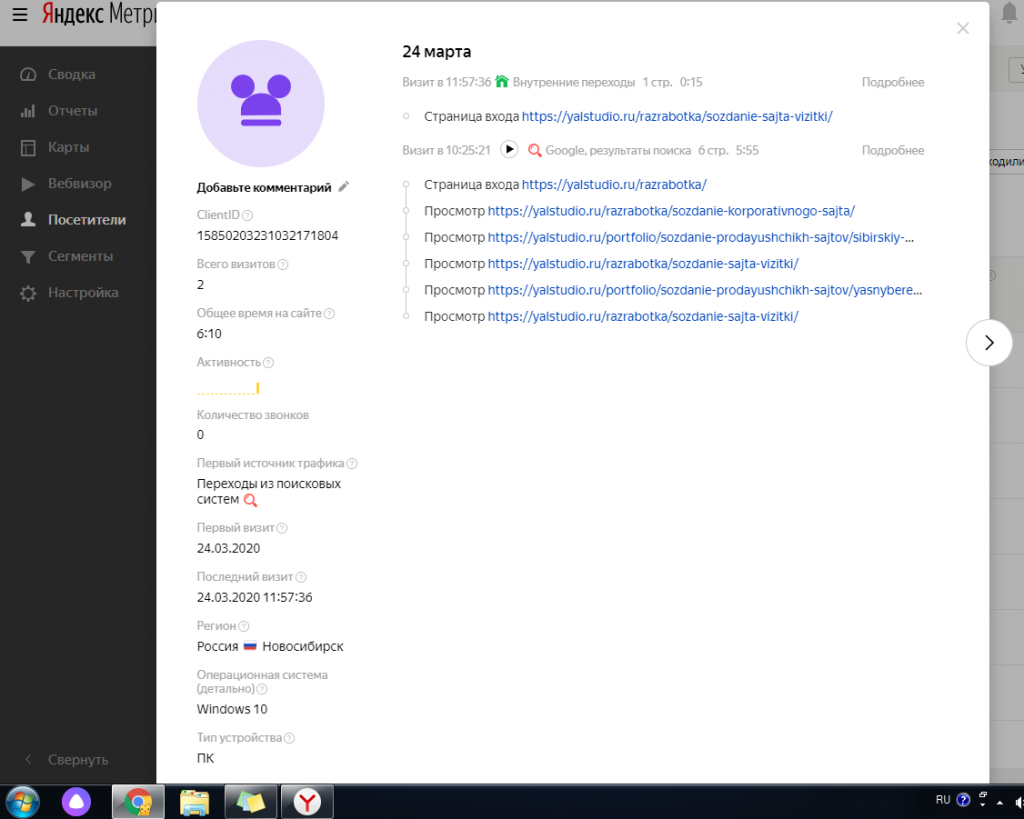This screenshot has width=1024, height=819.
Task: Open the Сегменты section in the sidebar
Action: pos(80,256)
